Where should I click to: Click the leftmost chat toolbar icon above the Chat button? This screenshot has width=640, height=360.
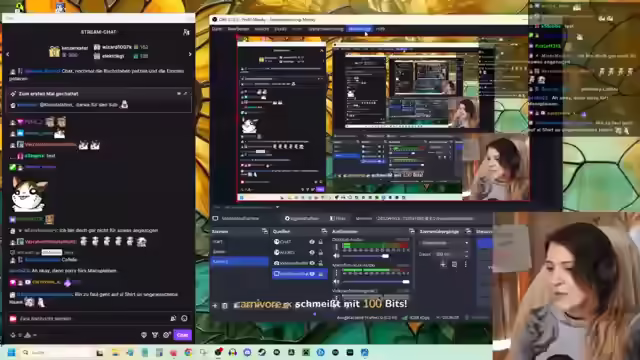pyautogui.click(x=144, y=335)
